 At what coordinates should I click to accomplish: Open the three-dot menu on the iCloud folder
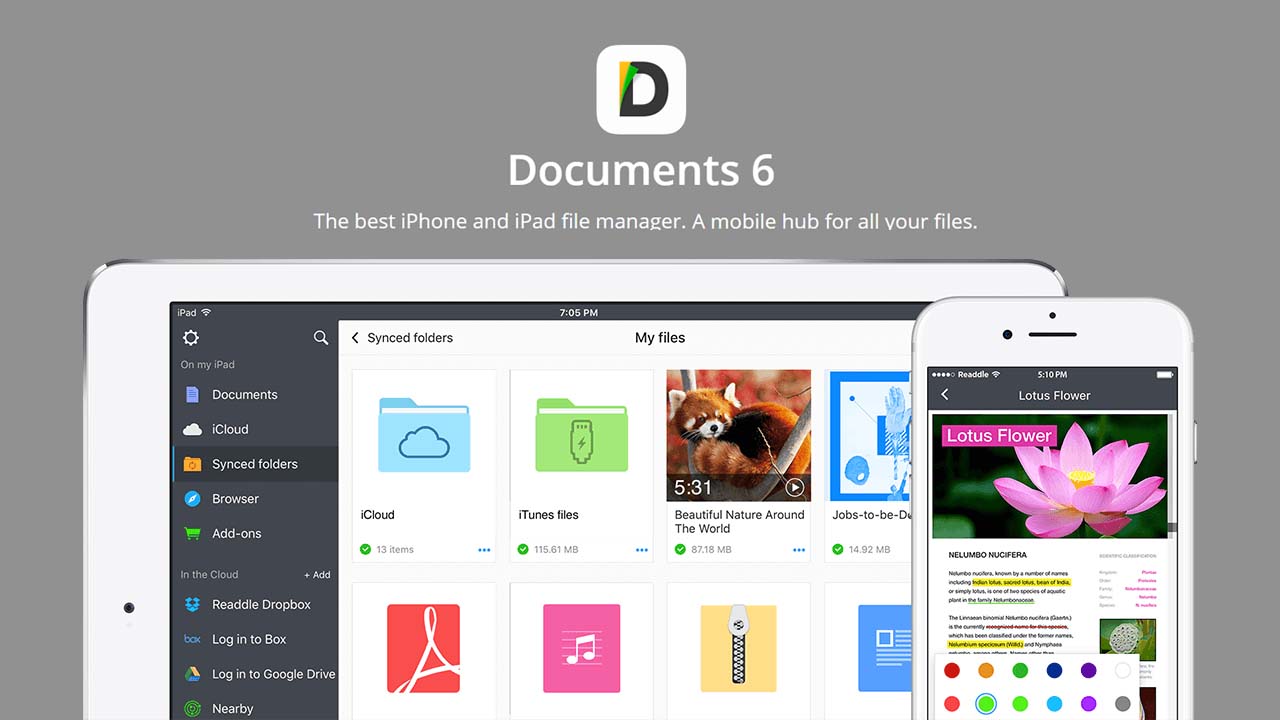click(483, 549)
